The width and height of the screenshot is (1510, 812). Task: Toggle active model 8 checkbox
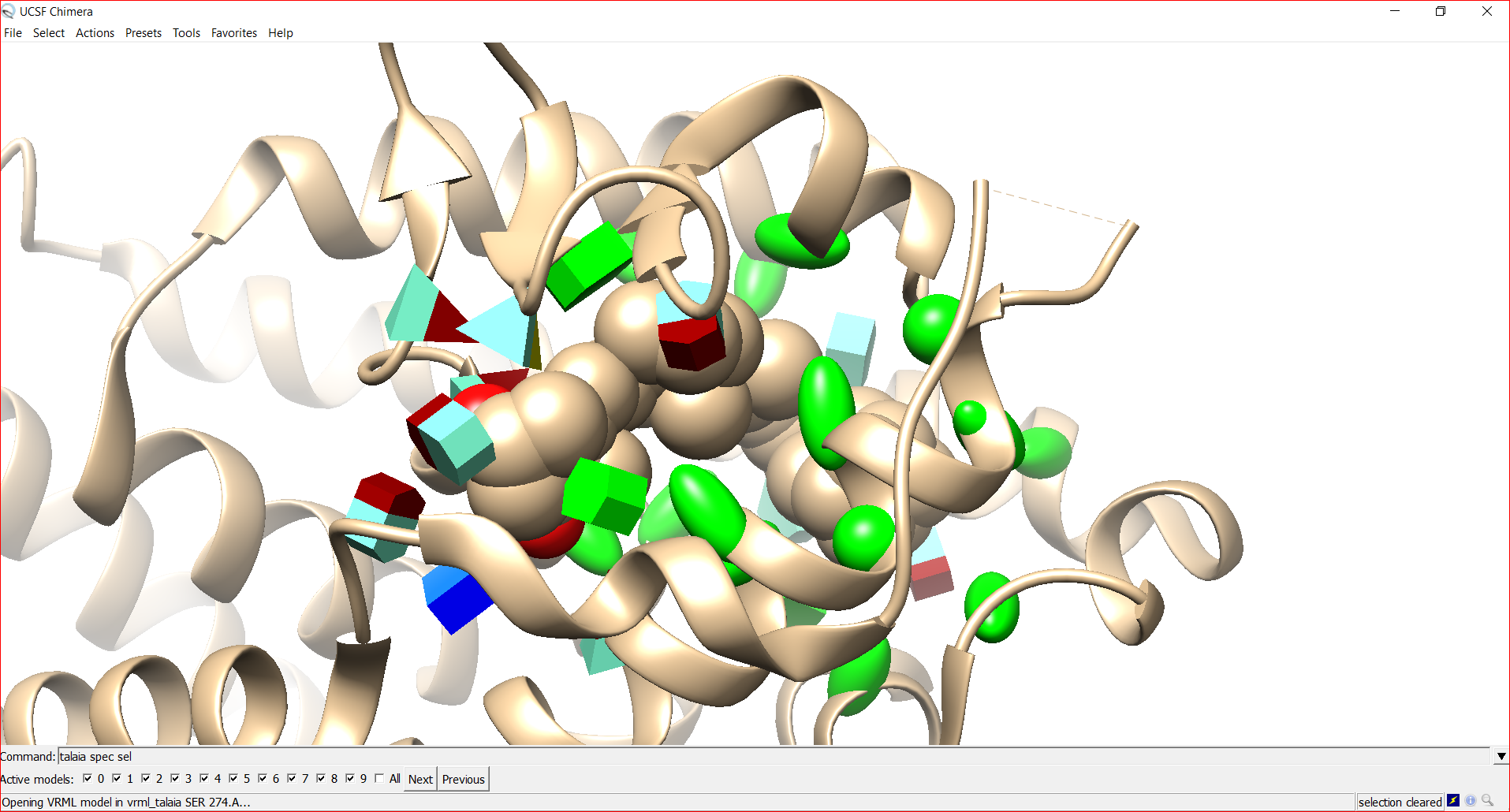coord(321,778)
